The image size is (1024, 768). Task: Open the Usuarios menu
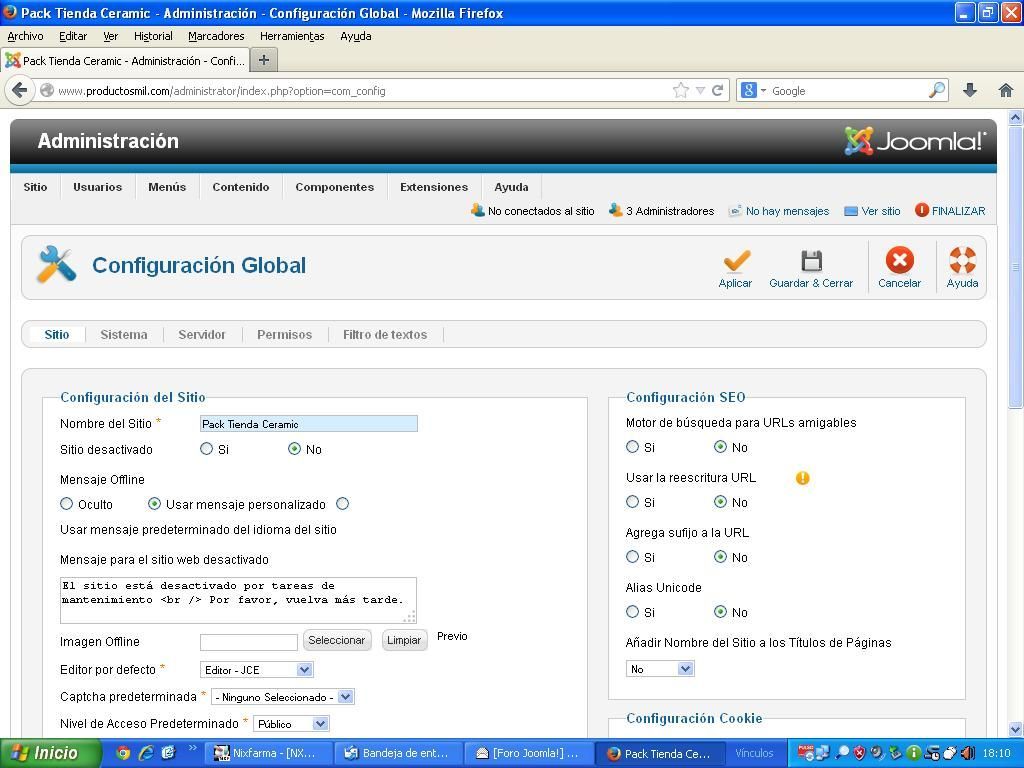pos(97,187)
